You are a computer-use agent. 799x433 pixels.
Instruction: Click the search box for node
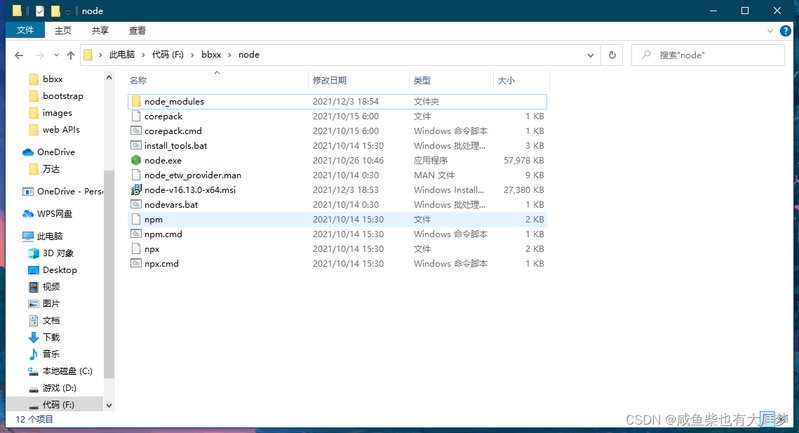[708, 55]
